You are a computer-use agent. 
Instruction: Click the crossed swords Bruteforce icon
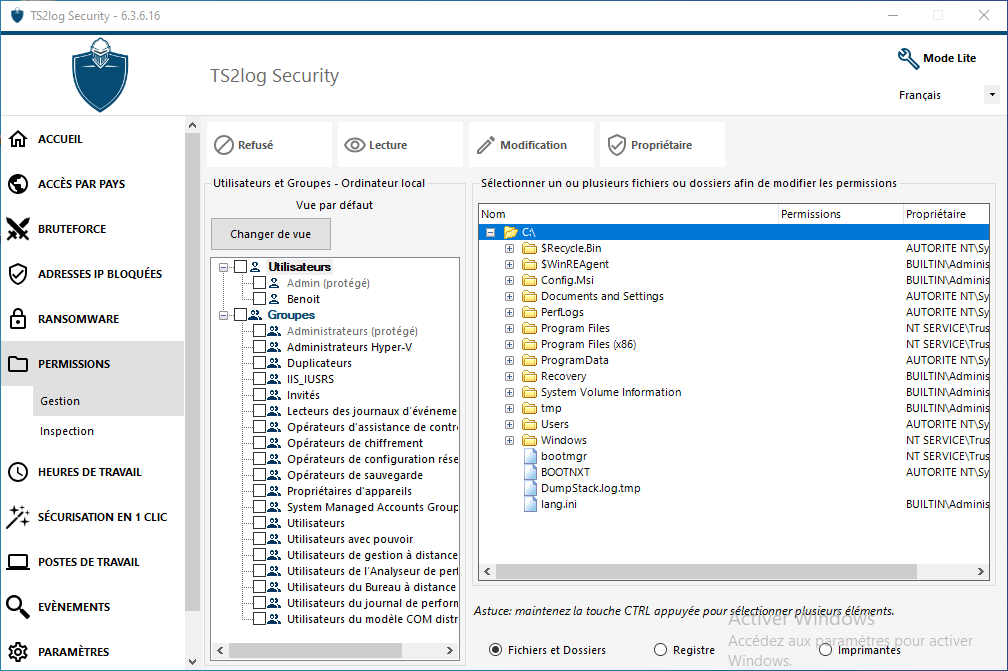pos(18,229)
